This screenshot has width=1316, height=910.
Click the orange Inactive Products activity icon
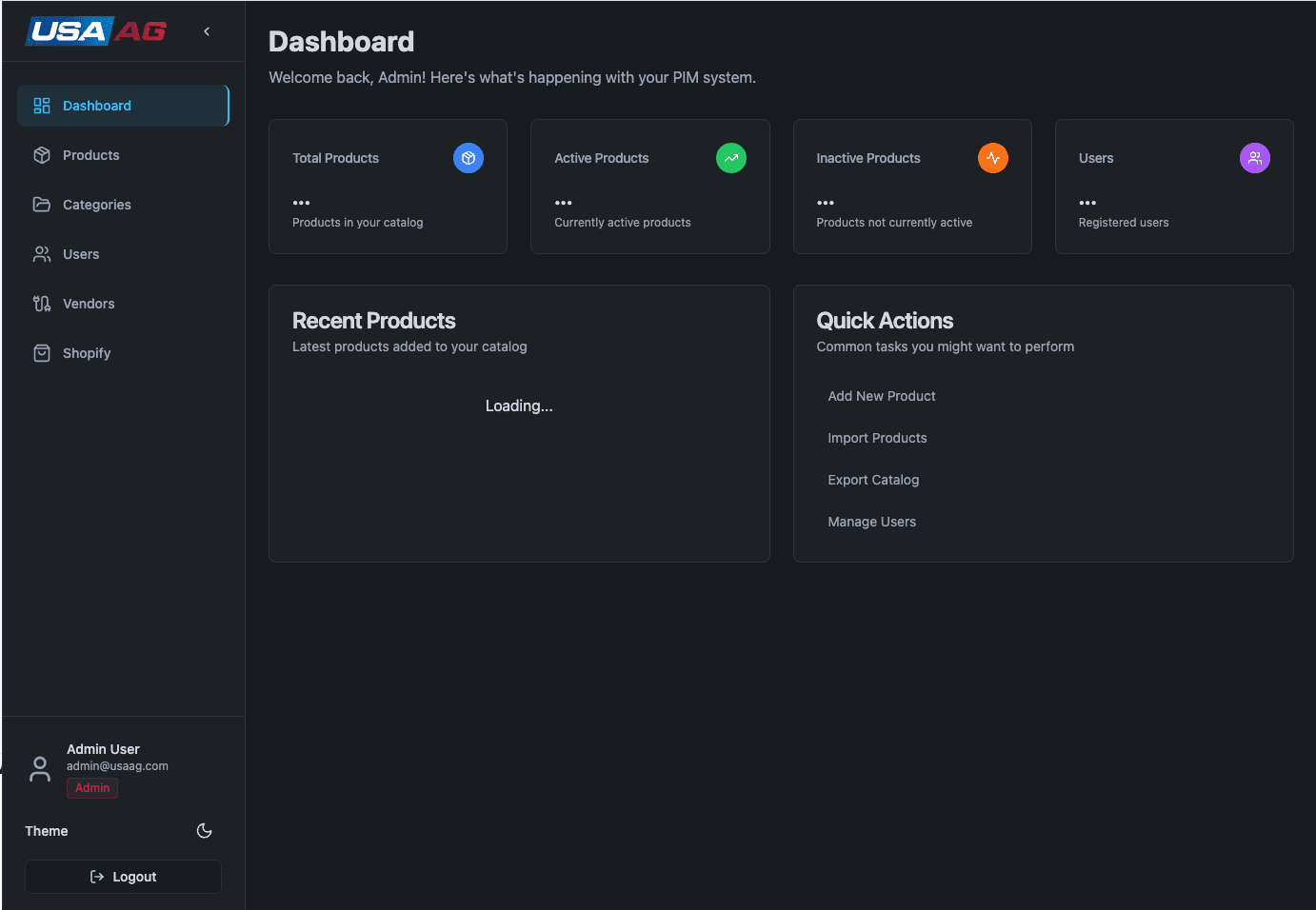[x=992, y=158]
